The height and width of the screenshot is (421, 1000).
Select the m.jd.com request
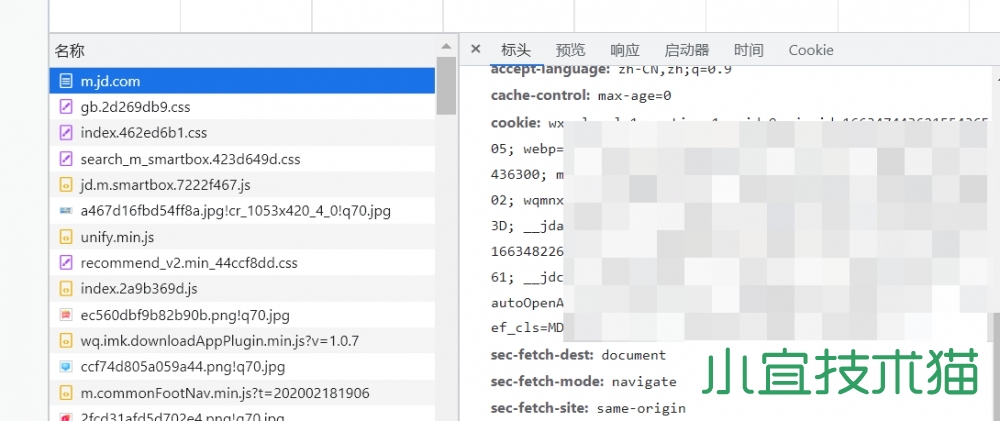pyautogui.click(x=242, y=81)
